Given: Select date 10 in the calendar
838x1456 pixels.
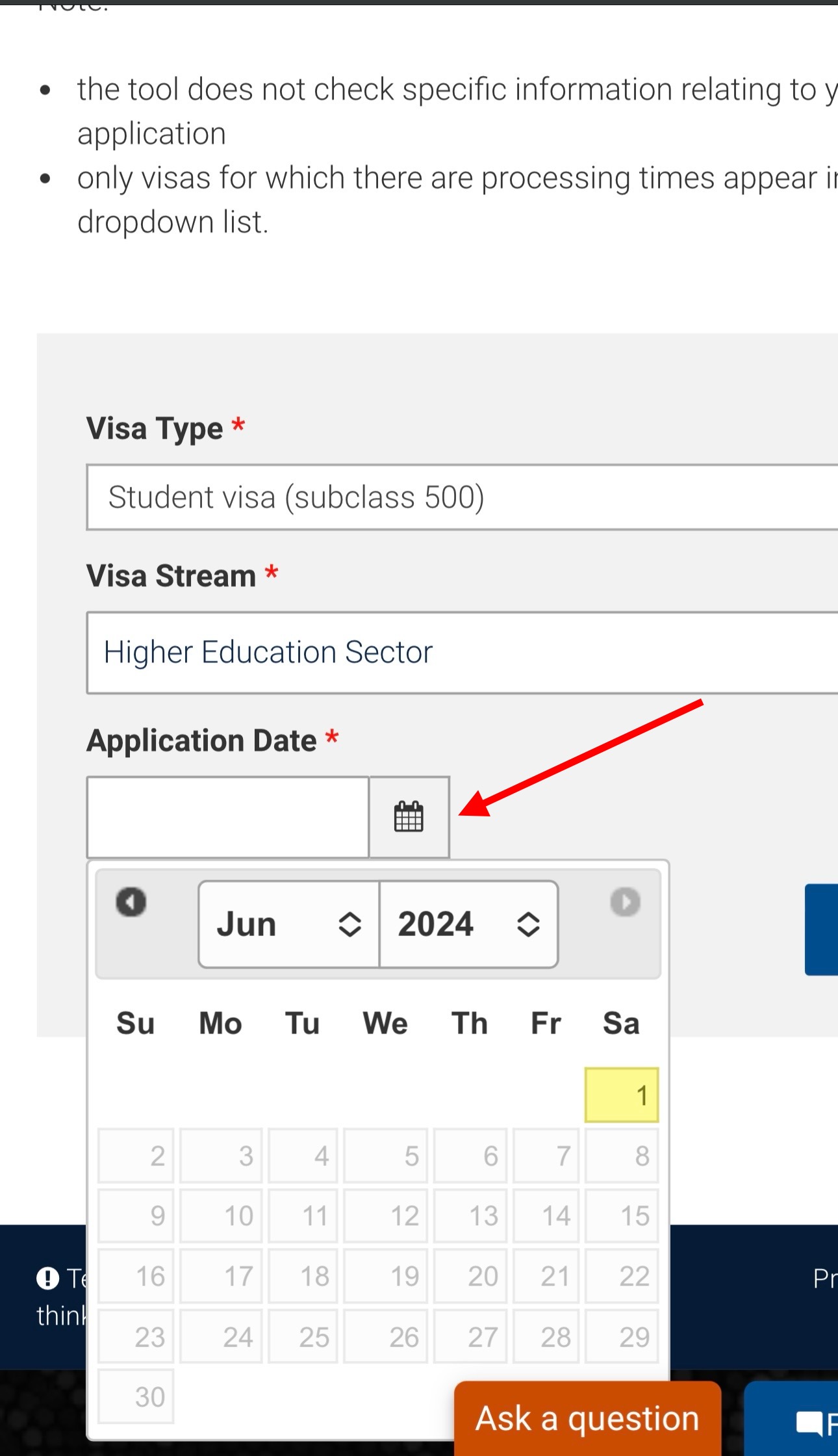Looking at the screenshot, I should [x=221, y=1216].
